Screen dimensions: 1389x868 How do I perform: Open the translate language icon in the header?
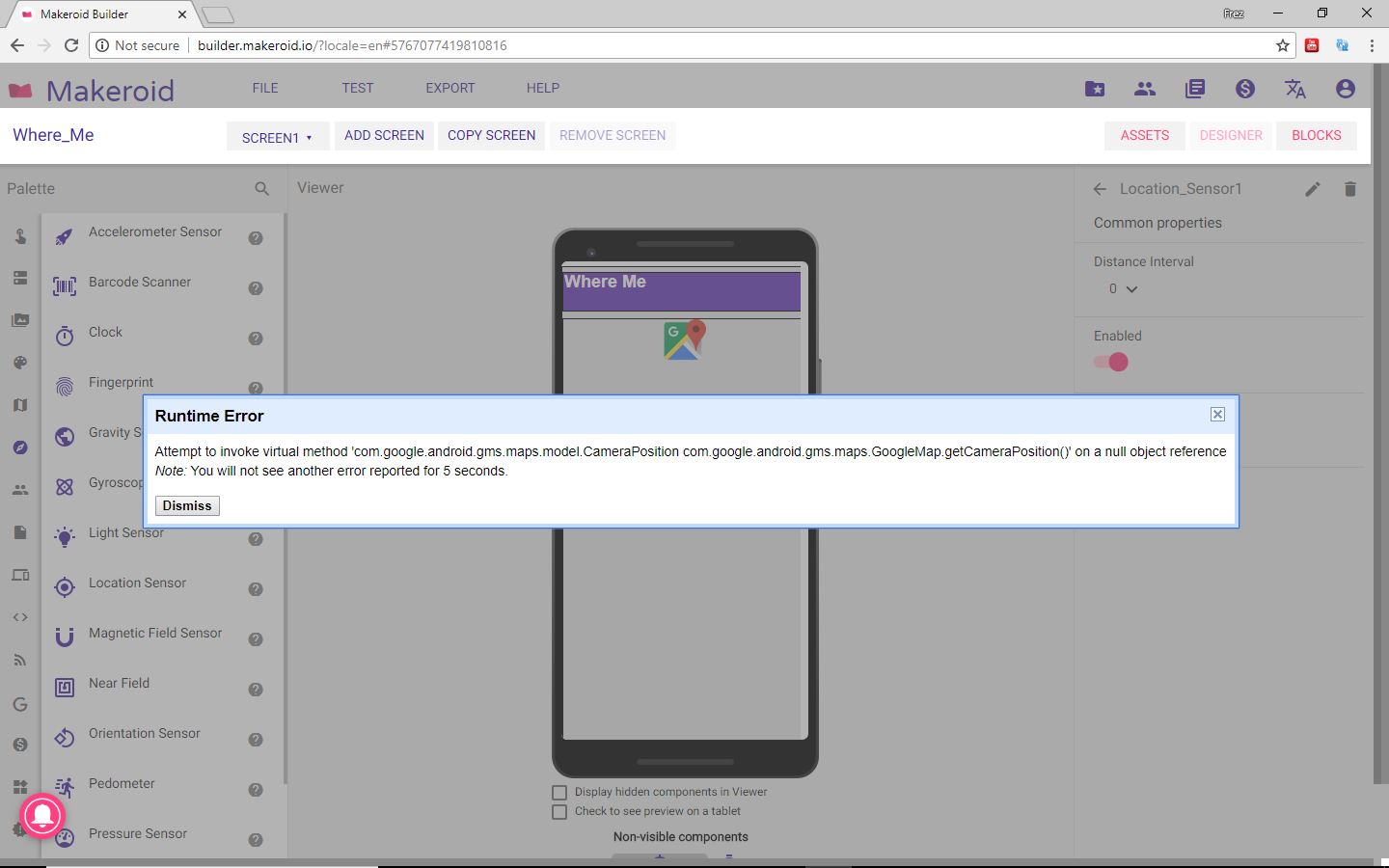point(1295,89)
